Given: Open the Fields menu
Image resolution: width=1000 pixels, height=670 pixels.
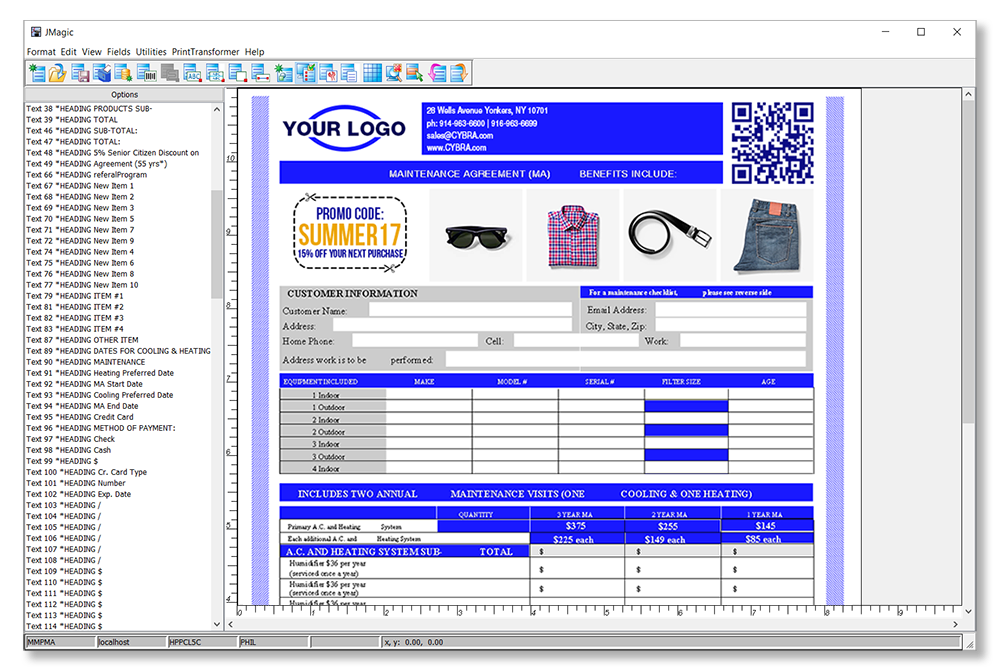Looking at the screenshot, I should [119, 52].
